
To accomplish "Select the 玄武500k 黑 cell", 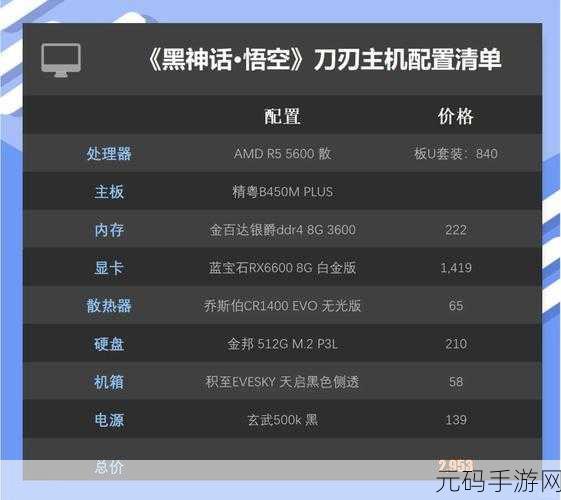I will pyautogui.click(x=282, y=420).
